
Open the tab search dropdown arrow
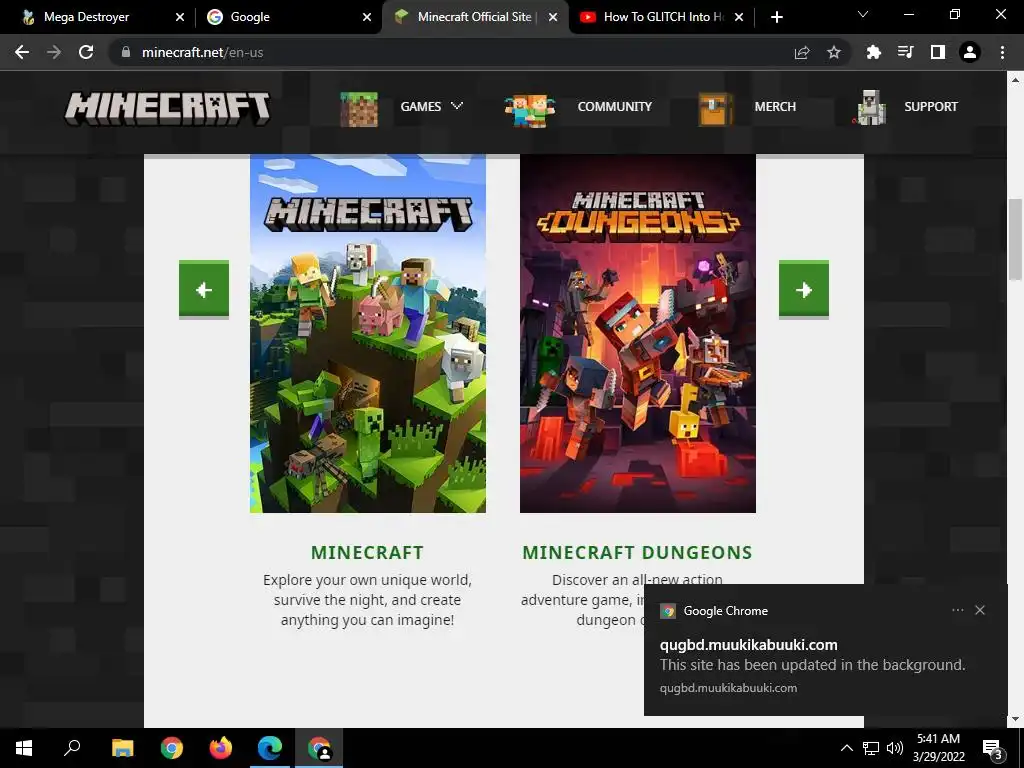863,14
